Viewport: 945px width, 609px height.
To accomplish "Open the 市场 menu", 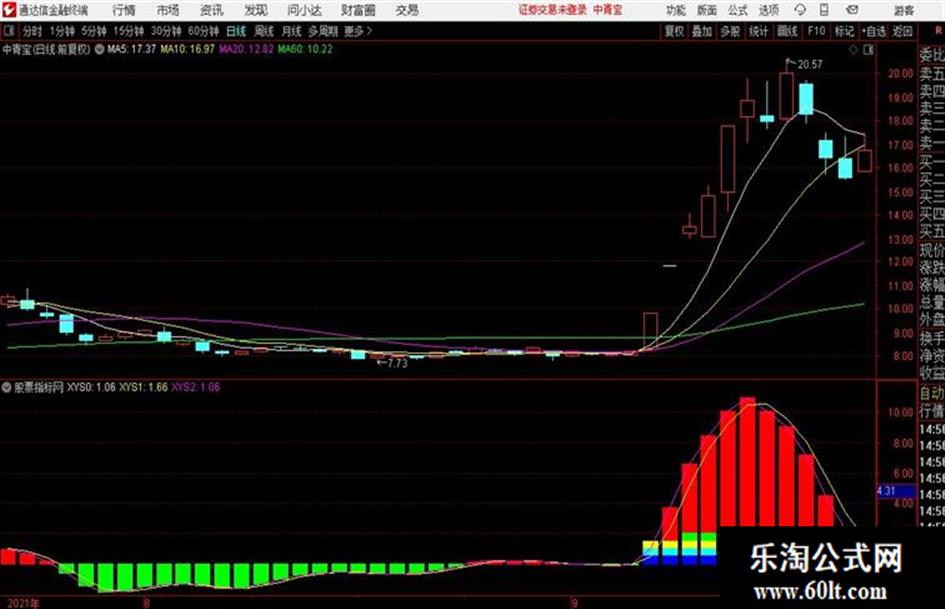I will click(x=168, y=10).
